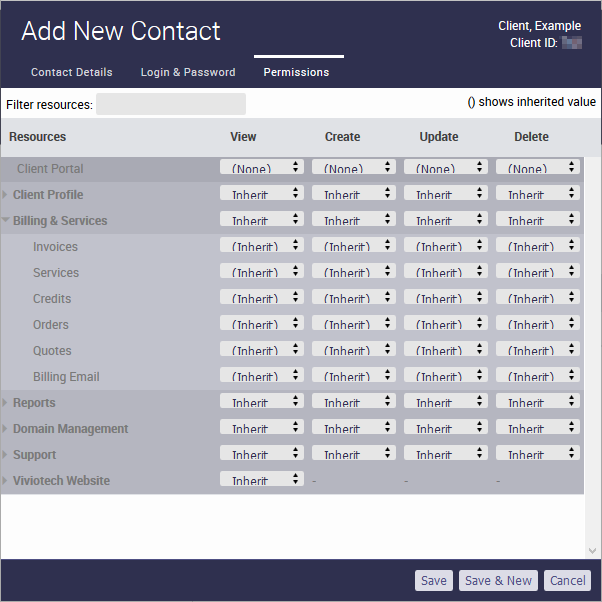Expand the Support resource group
The height and width of the screenshot is (602, 602).
5,455
